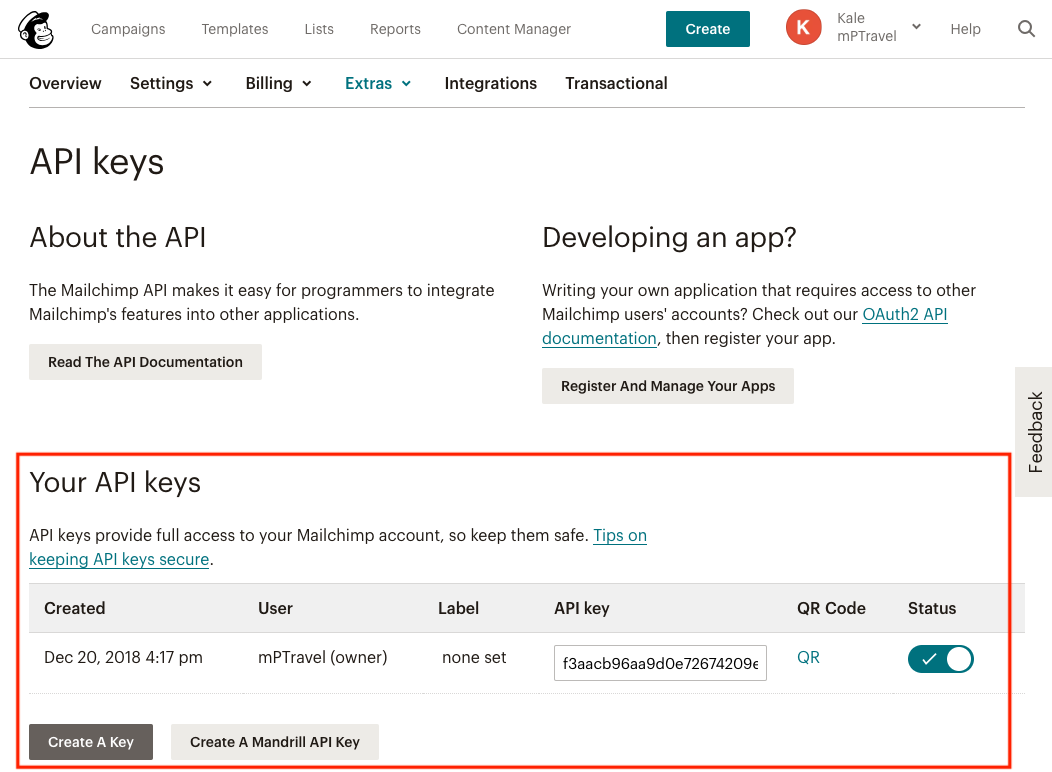Viewport: 1052px width, 772px height.
Task: Click the Status column header
Action: pos(932,608)
